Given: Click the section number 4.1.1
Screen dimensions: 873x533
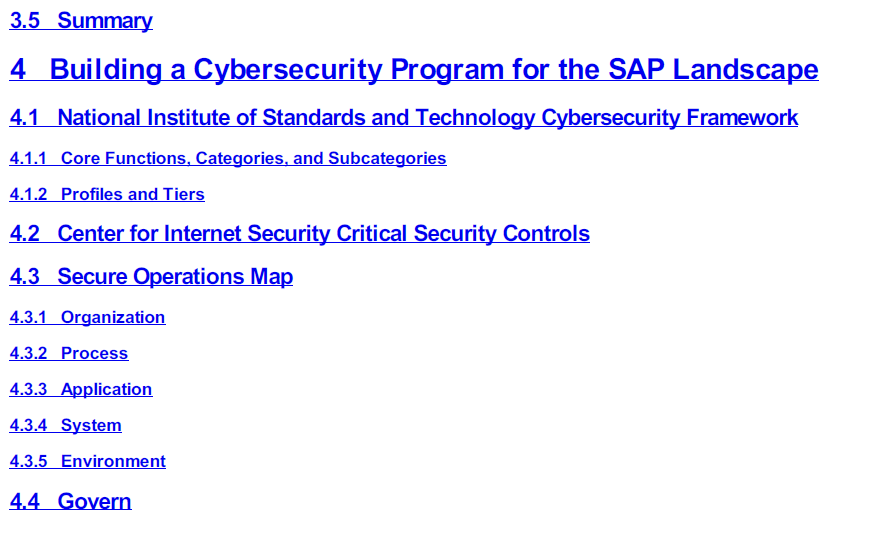Looking at the screenshot, I should 28,159.
